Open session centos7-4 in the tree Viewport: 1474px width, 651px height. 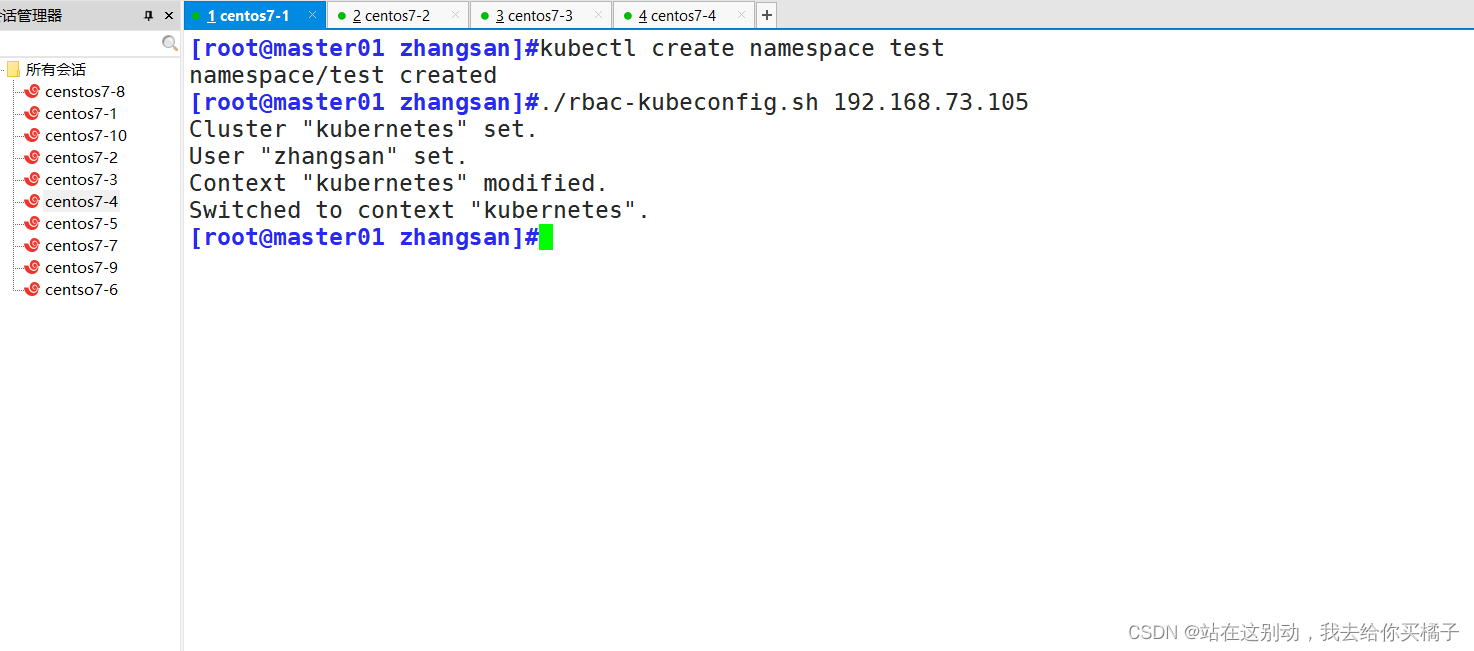[x=81, y=202]
